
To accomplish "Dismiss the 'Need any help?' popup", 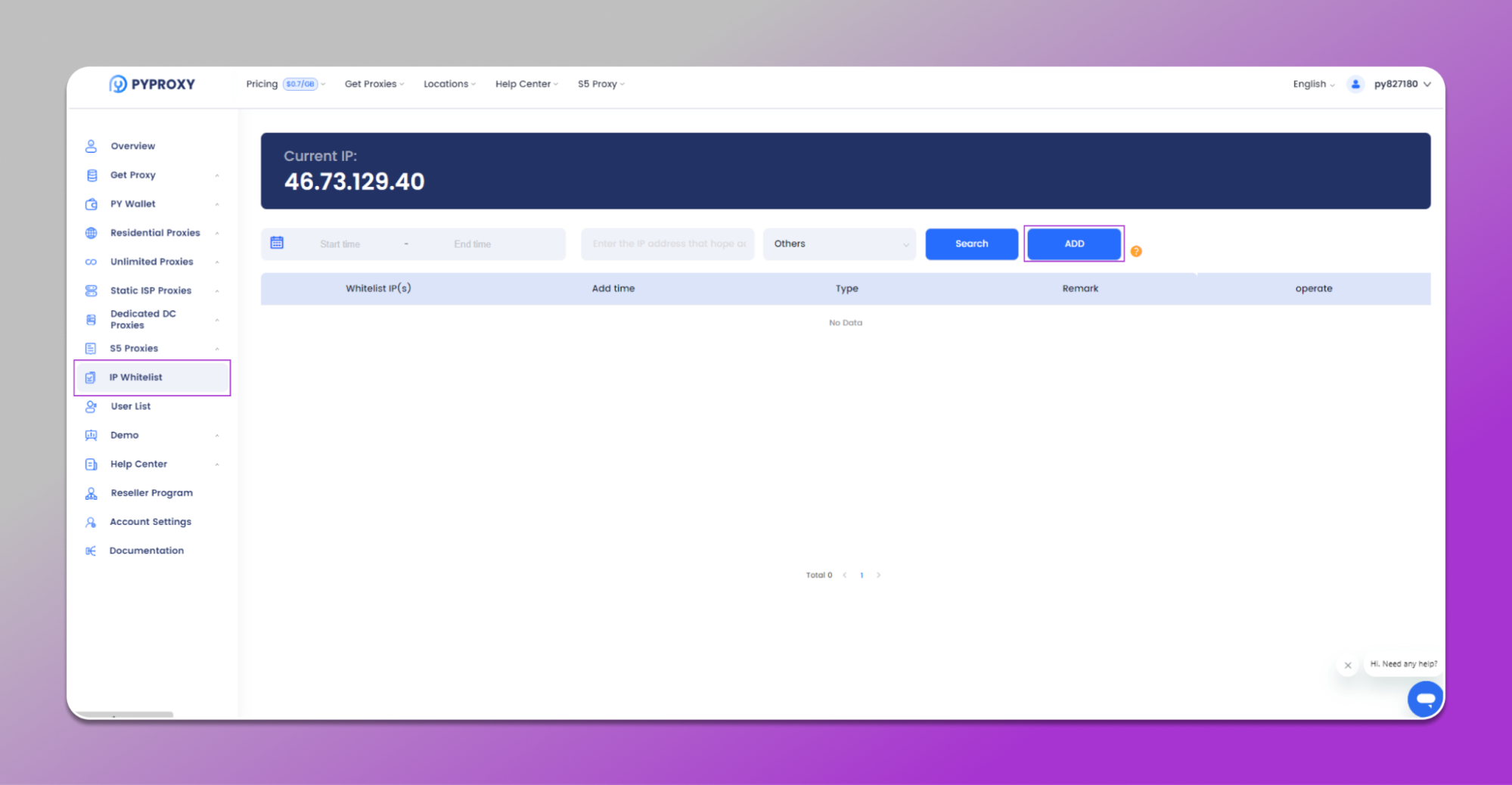I will pos(1348,666).
